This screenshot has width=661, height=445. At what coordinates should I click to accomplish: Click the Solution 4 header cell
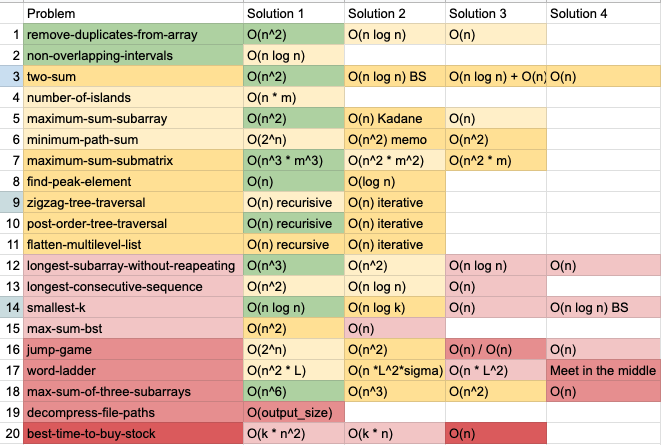(604, 13)
